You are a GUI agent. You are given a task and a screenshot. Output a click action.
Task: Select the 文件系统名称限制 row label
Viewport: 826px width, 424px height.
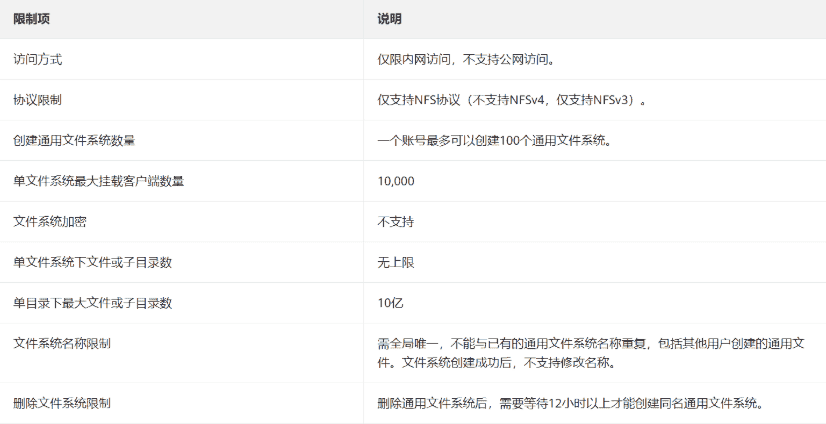(x=62, y=343)
